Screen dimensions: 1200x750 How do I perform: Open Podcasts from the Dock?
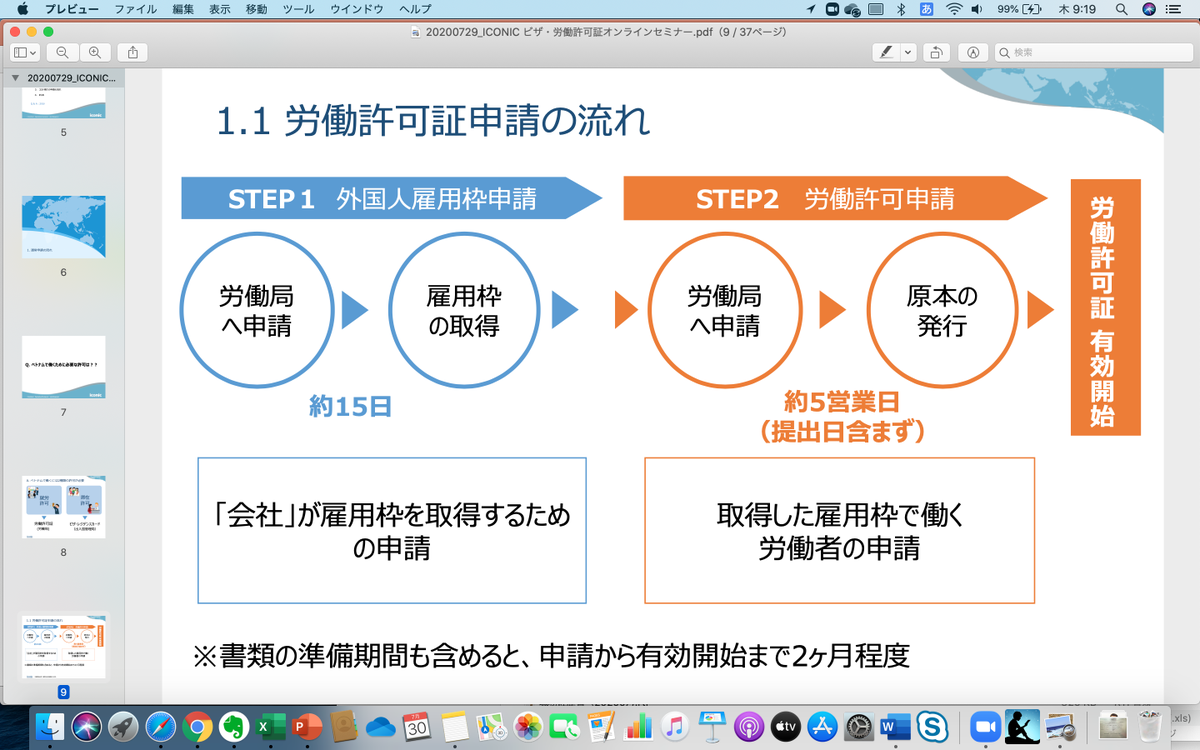[749, 726]
